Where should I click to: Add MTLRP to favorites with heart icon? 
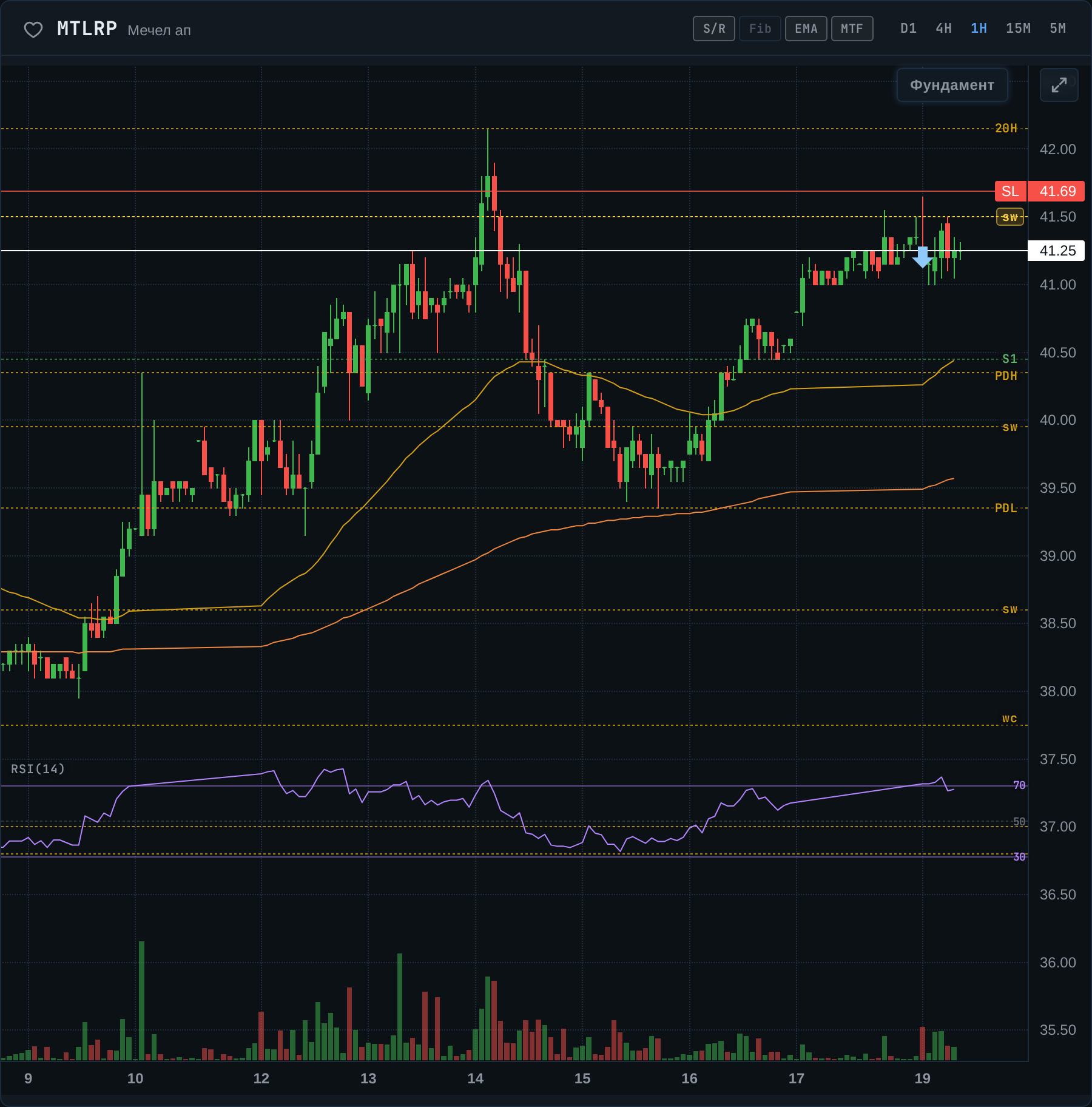pos(33,29)
